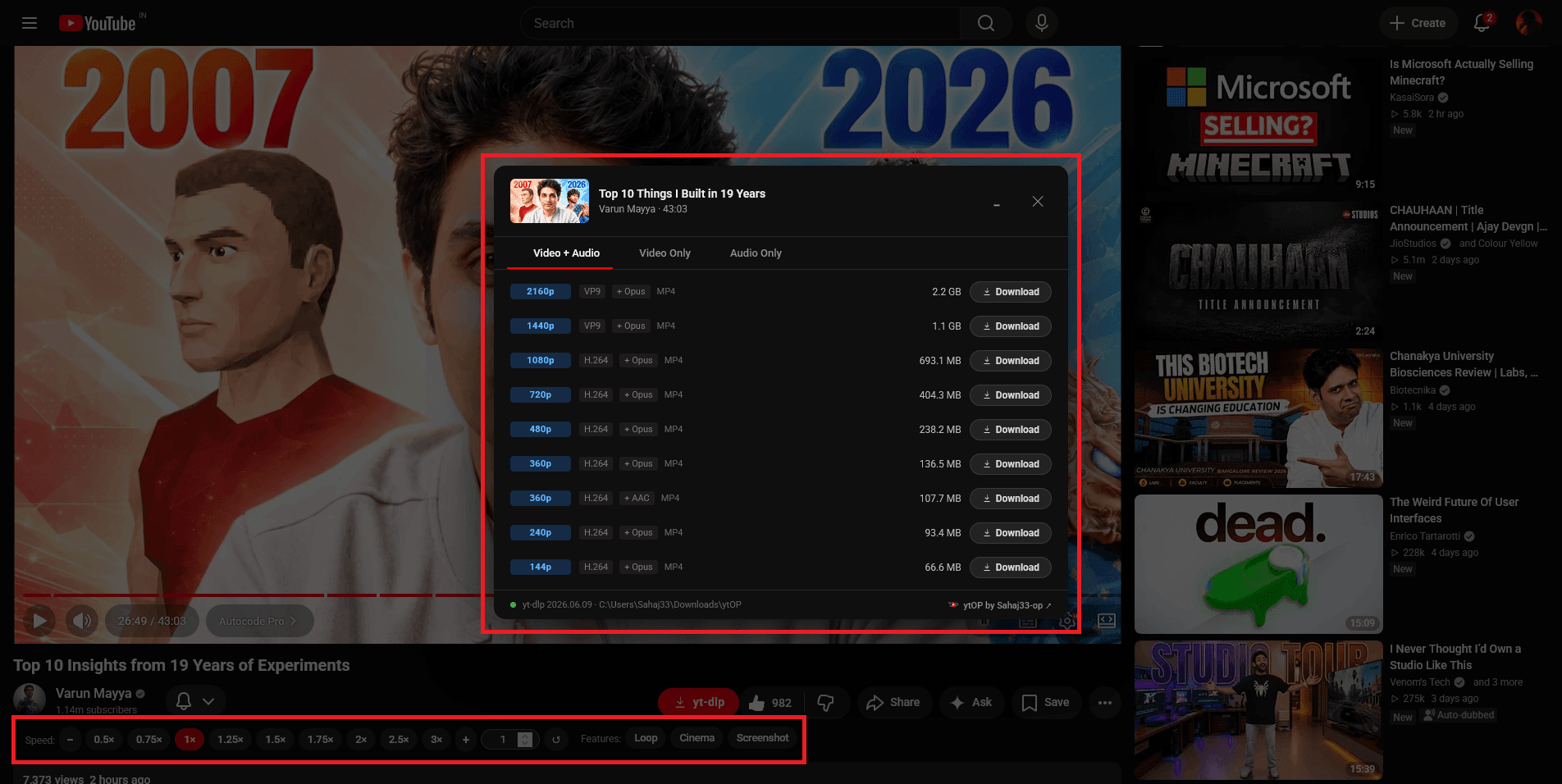Download the 1080p 693.1 MB format

click(x=1011, y=361)
